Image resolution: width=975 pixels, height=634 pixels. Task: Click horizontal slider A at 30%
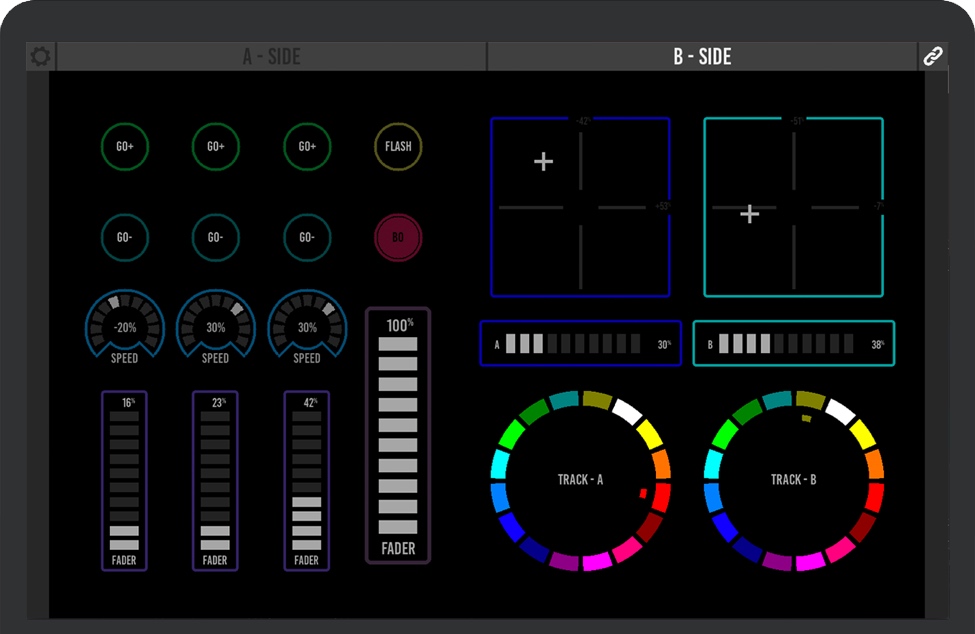click(580, 344)
